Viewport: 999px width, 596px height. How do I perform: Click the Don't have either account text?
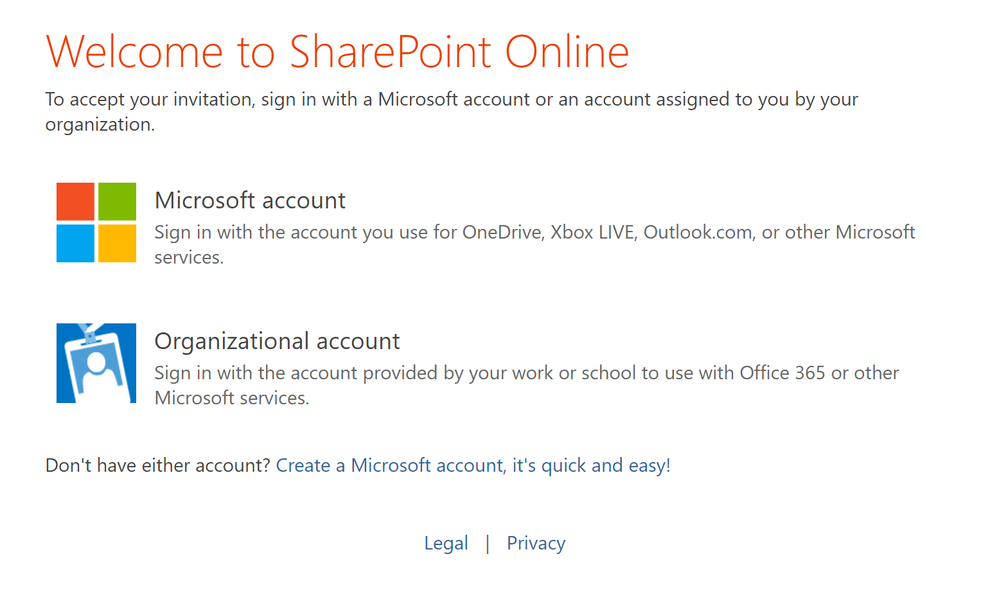[158, 465]
